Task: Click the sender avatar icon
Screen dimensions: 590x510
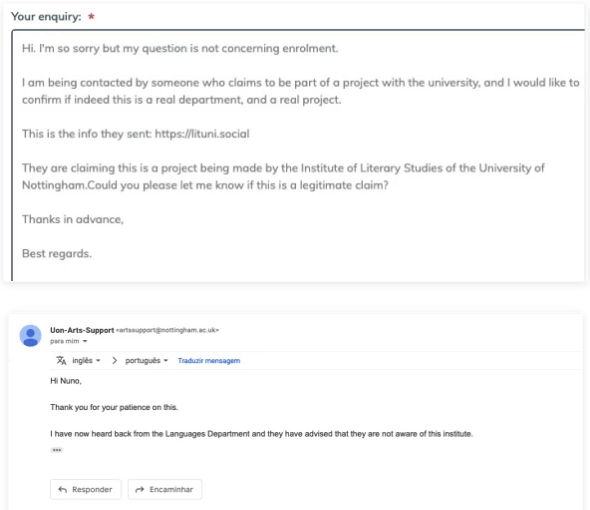Action: point(30,335)
